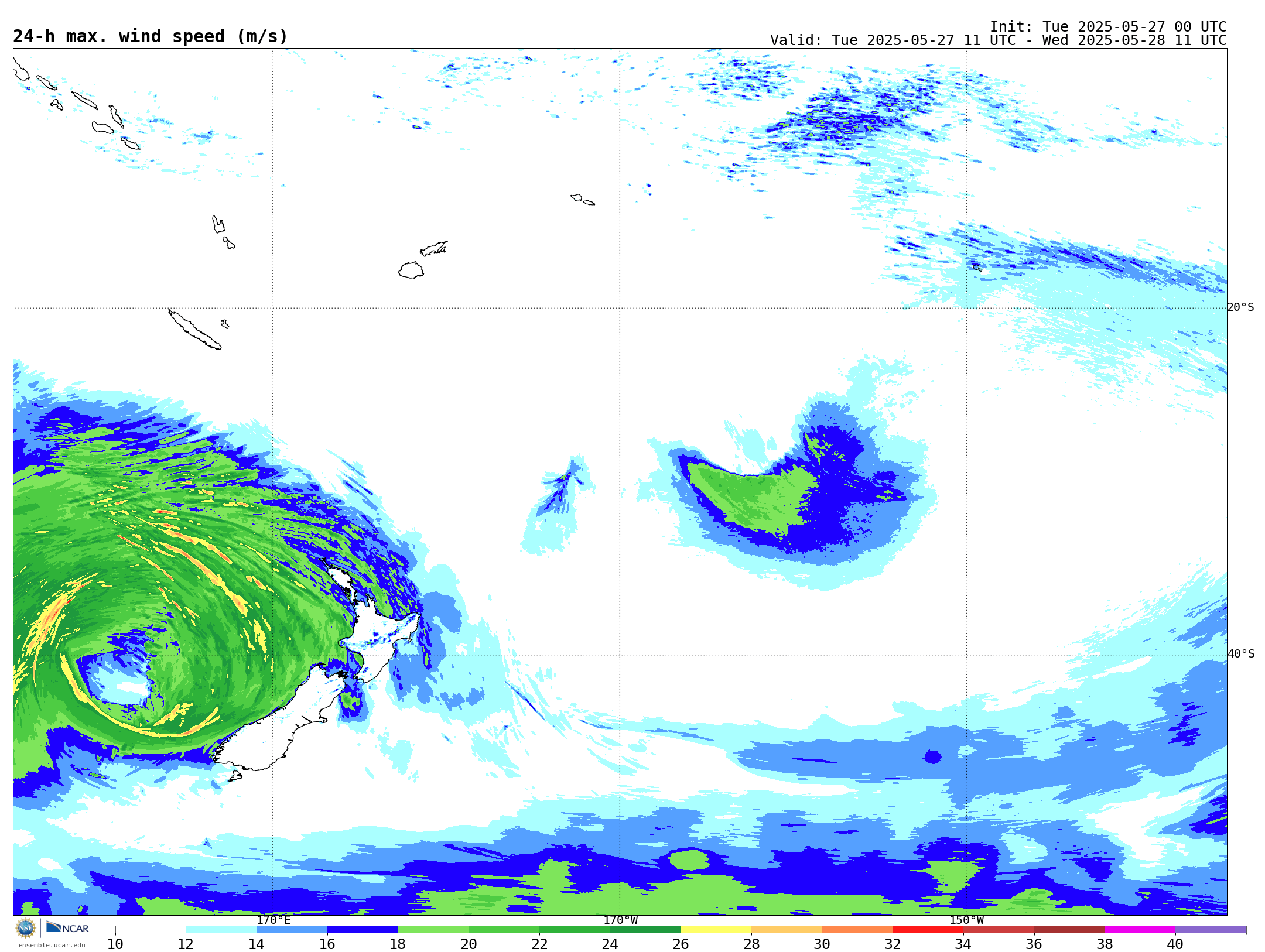This screenshot has height=952, width=1265.
Task: Pick the muted red 34–36 colorbar swatch
Action: point(999,930)
